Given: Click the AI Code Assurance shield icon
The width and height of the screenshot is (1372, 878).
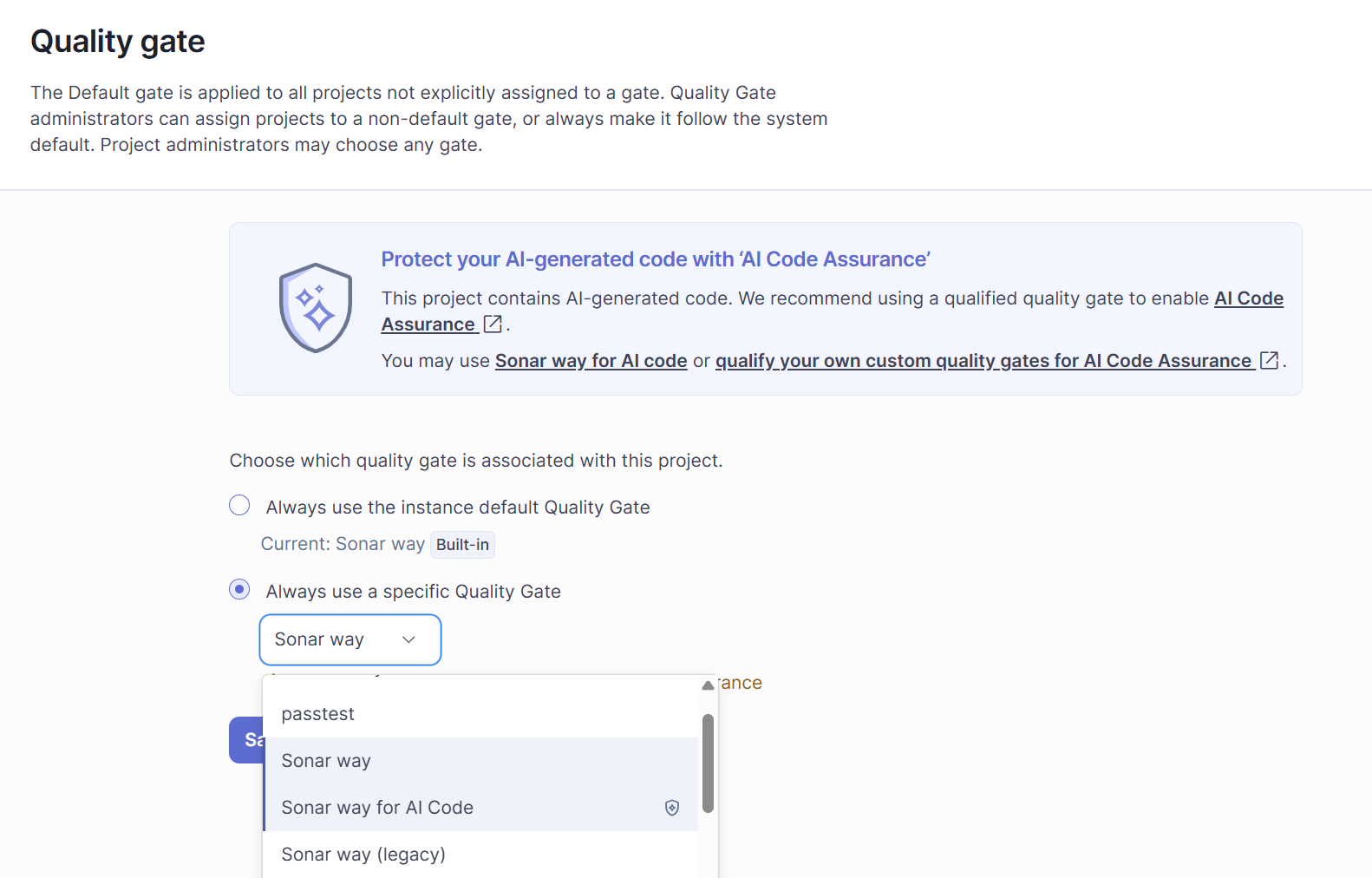Looking at the screenshot, I should [316, 308].
